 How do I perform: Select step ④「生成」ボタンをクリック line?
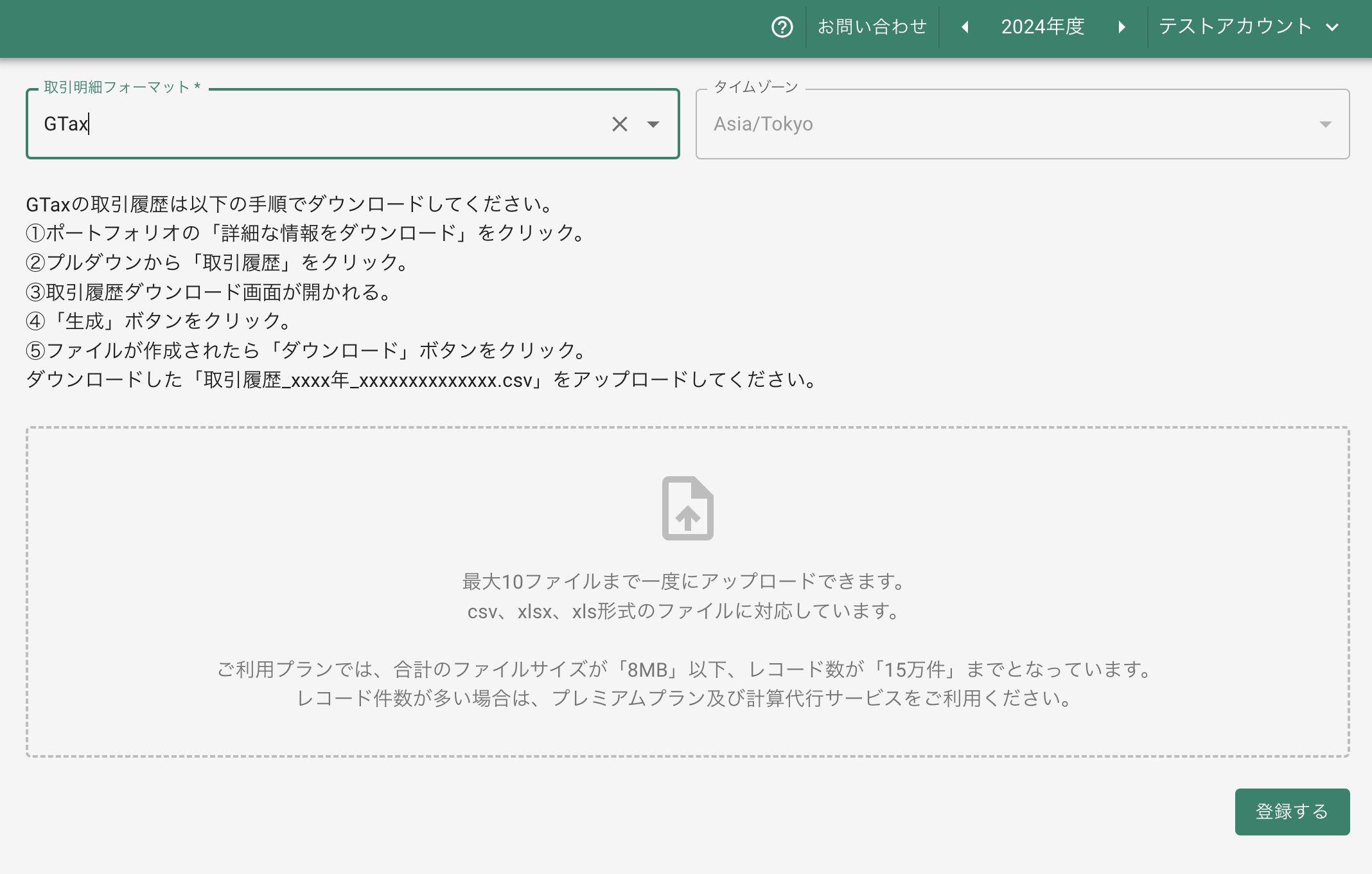(x=159, y=321)
